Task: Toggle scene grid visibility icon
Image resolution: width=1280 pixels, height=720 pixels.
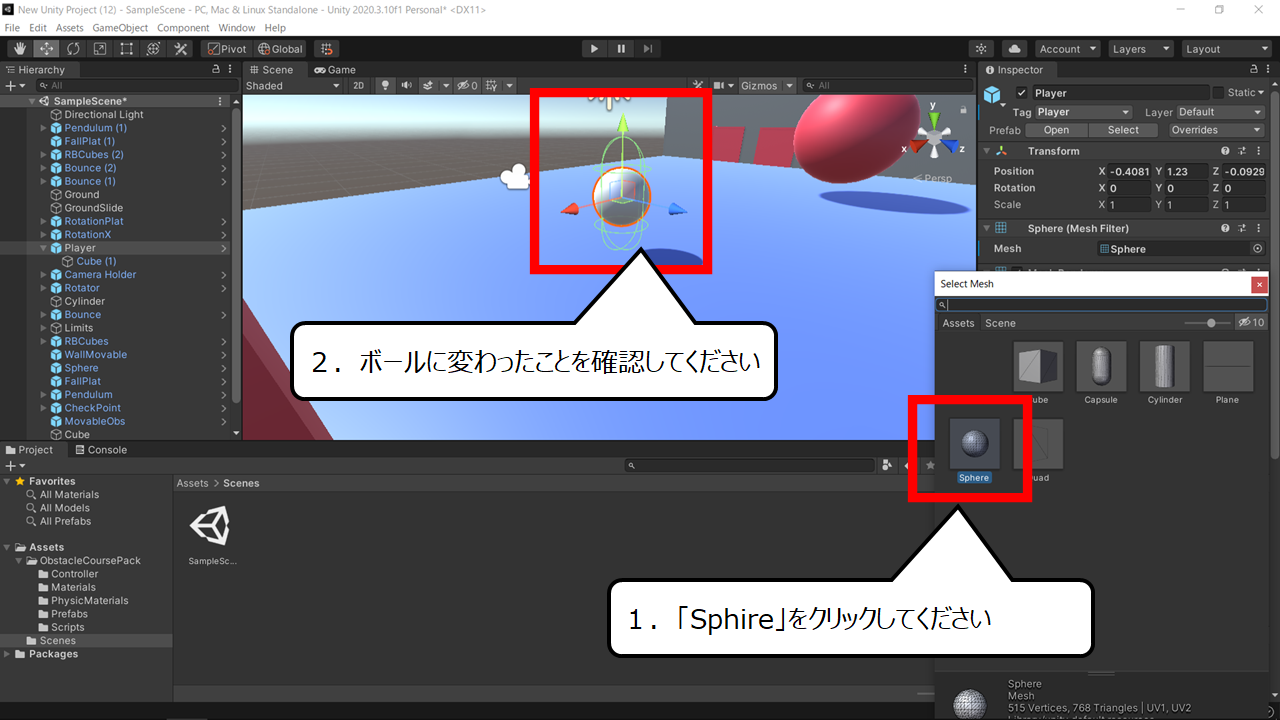Action: click(x=492, y=85)
